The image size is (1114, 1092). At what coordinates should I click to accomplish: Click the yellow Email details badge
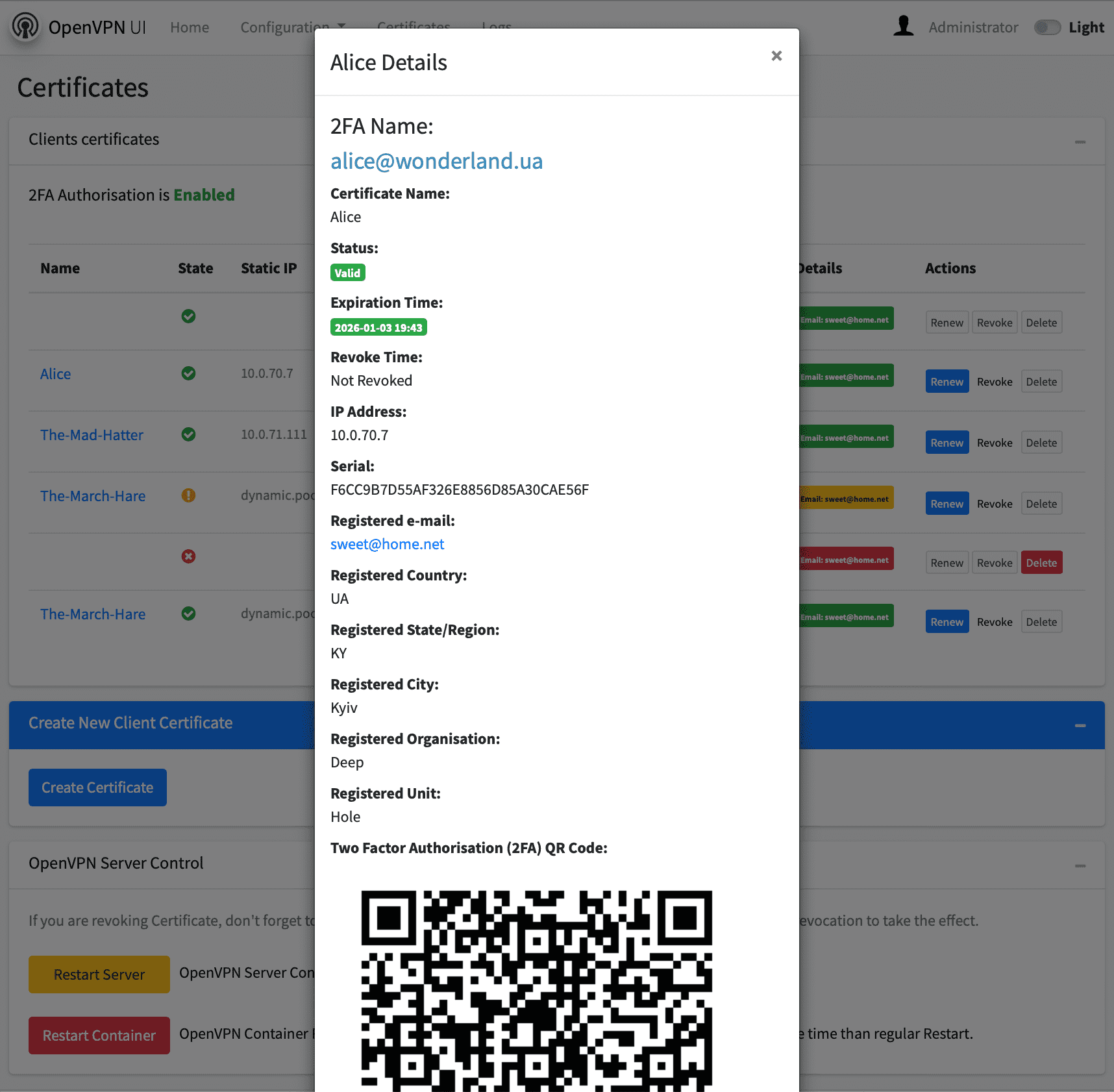coord(847,498)
